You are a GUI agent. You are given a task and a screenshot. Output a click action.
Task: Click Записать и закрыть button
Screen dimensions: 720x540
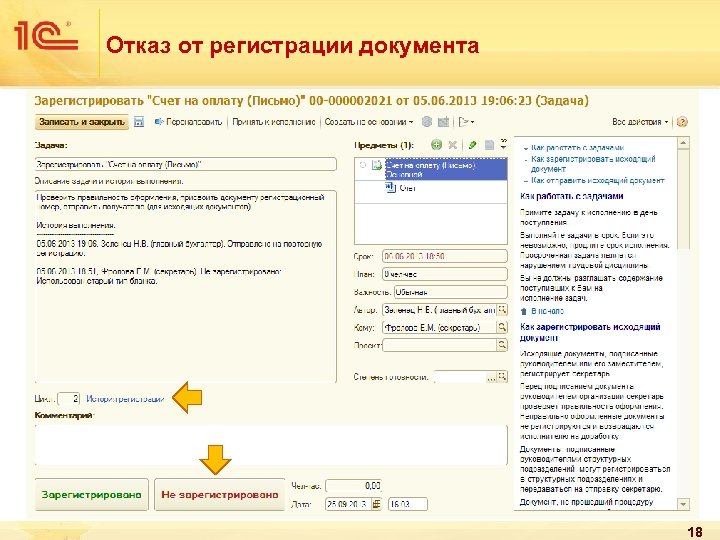82,122
